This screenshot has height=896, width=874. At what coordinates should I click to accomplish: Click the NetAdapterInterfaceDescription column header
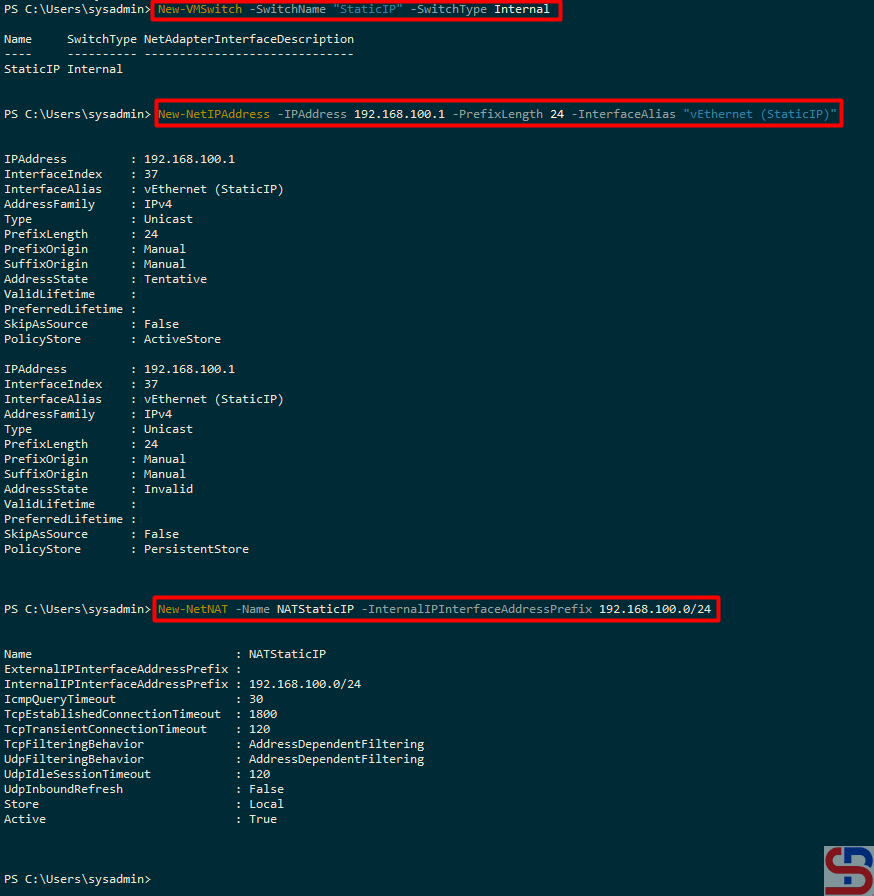tap(248, 39)
